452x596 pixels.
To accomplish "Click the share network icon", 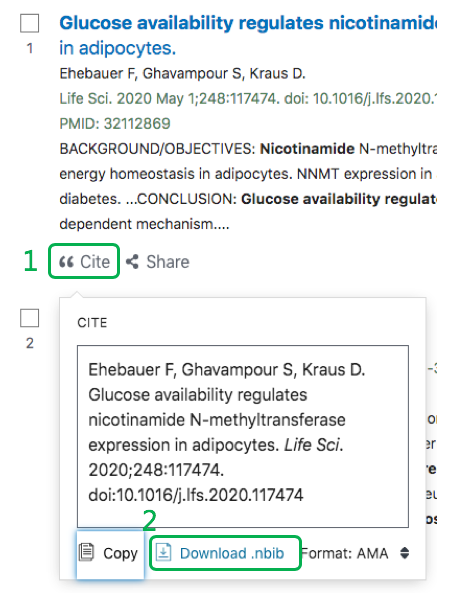I will (x=132, y=262).
